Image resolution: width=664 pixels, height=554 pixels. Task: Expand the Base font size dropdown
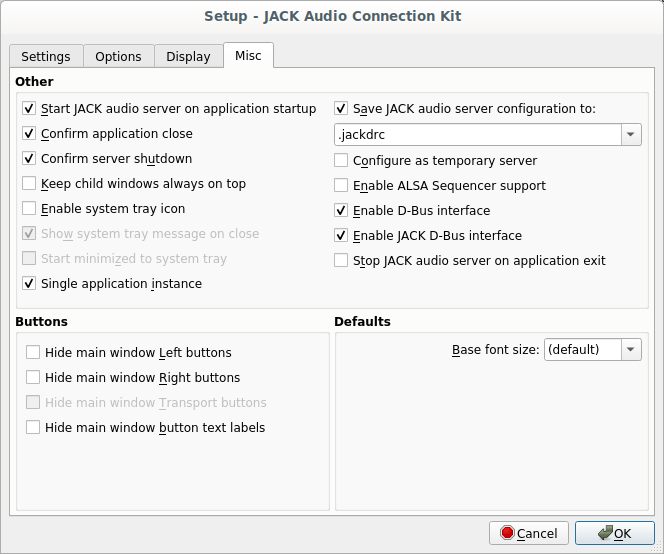(630, 350)
